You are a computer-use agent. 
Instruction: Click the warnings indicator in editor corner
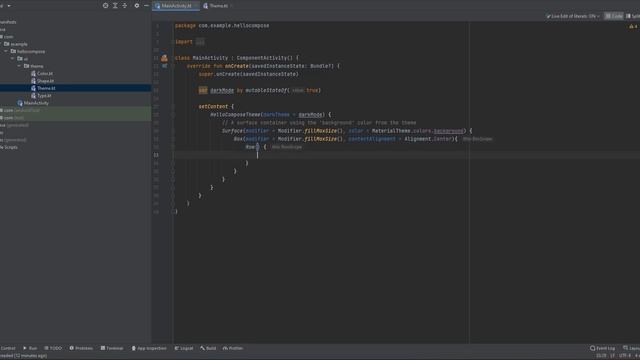click(633, 26)
